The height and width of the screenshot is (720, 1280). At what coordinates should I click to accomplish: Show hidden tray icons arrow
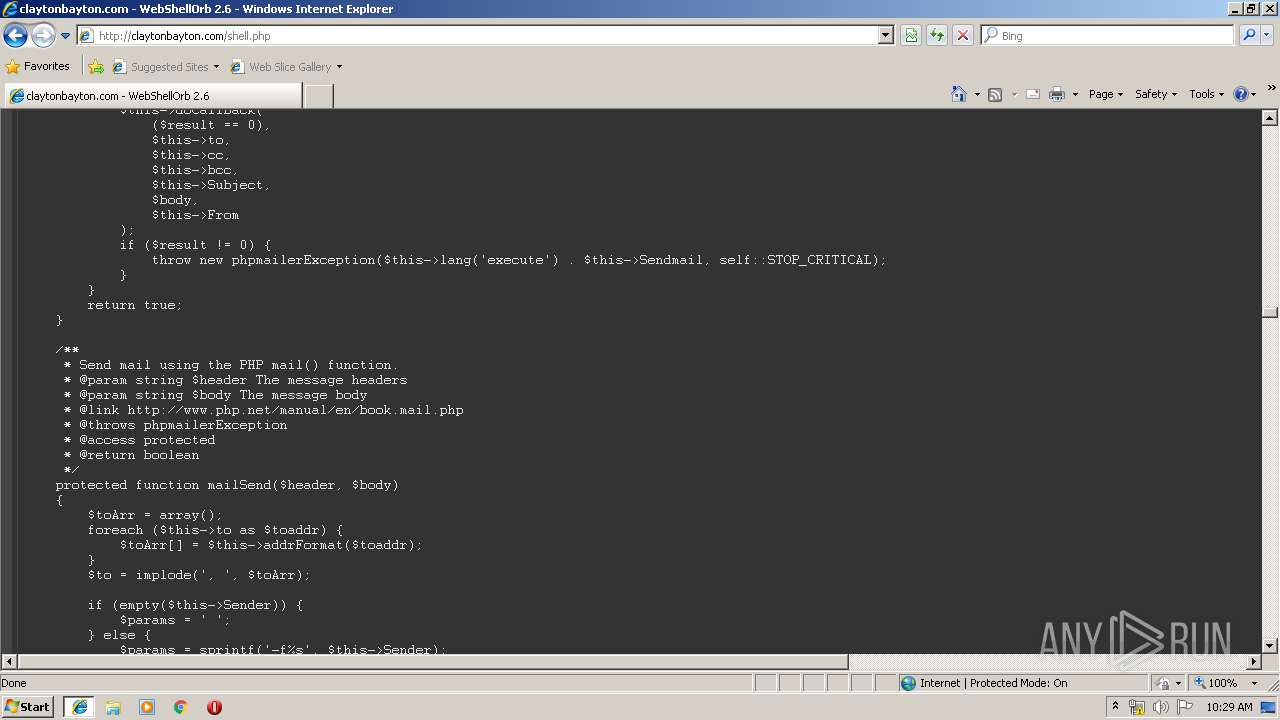click(x=1115, y=707)
